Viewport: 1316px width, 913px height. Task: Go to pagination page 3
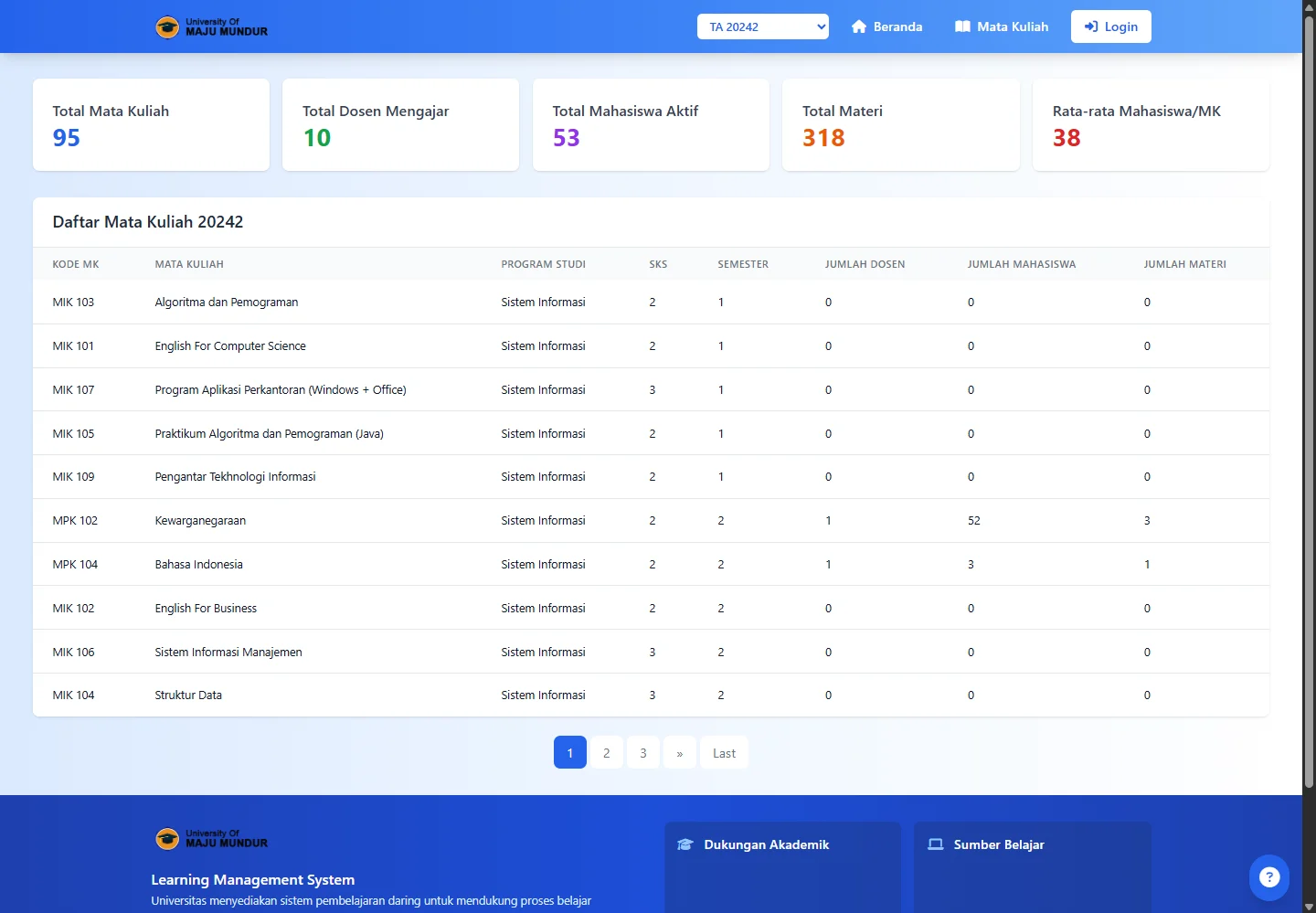click(x=643, y=753)
